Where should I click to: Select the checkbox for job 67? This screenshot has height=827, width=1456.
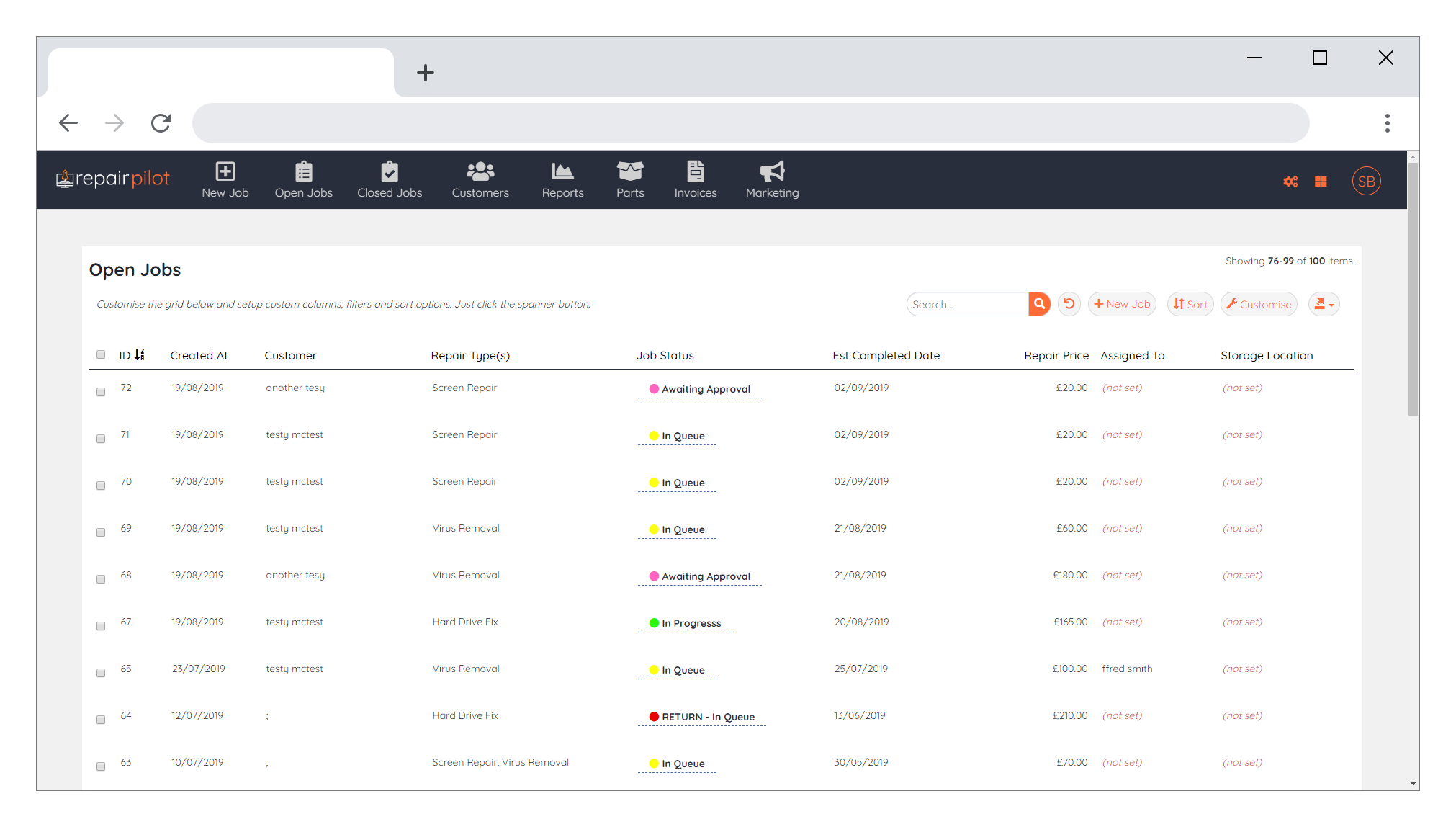coord(101,626)
